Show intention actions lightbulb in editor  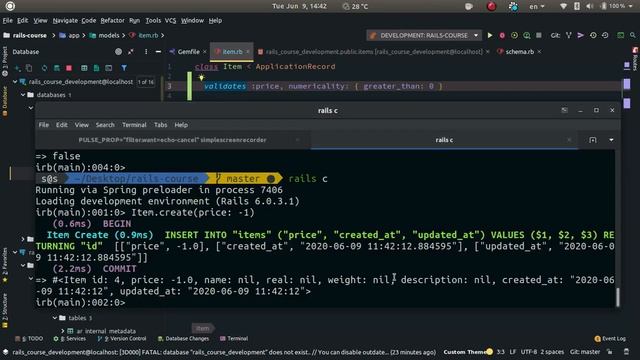(201, 78)
